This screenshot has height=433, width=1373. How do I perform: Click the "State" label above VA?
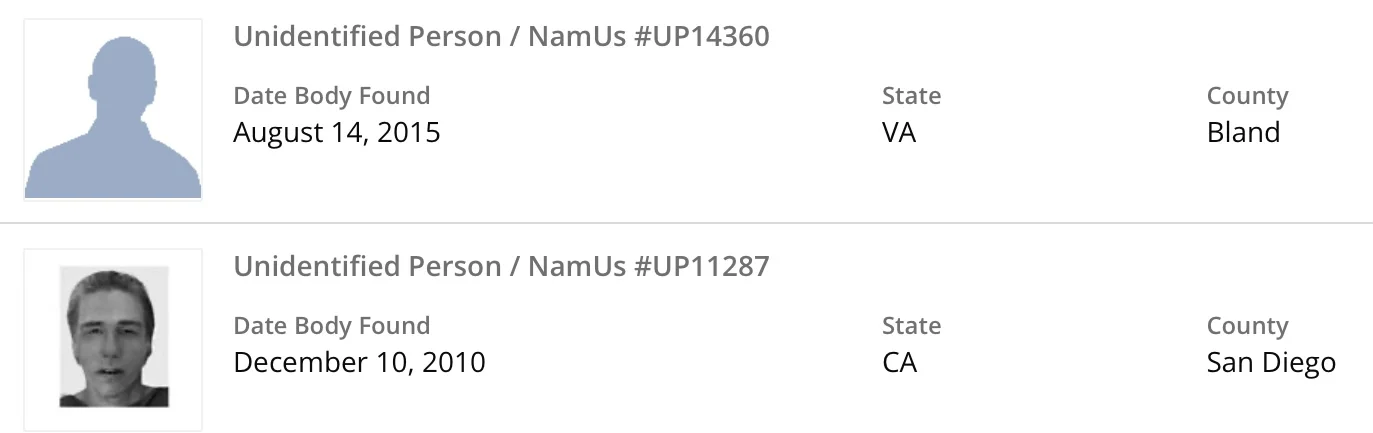911,96
